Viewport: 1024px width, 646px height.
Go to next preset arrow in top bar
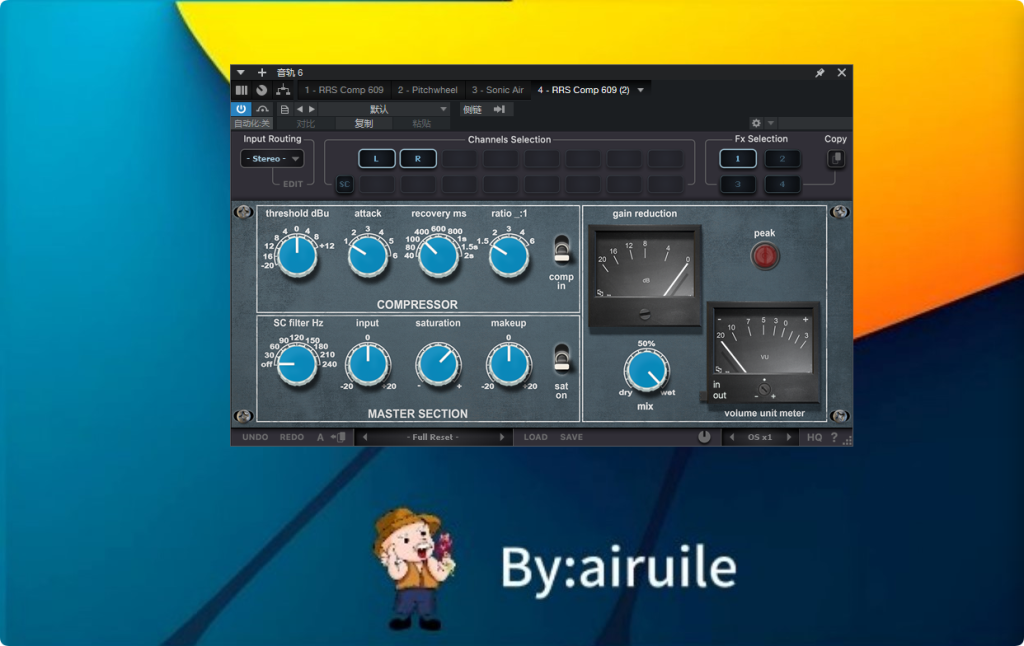click(x=312, y=109)
